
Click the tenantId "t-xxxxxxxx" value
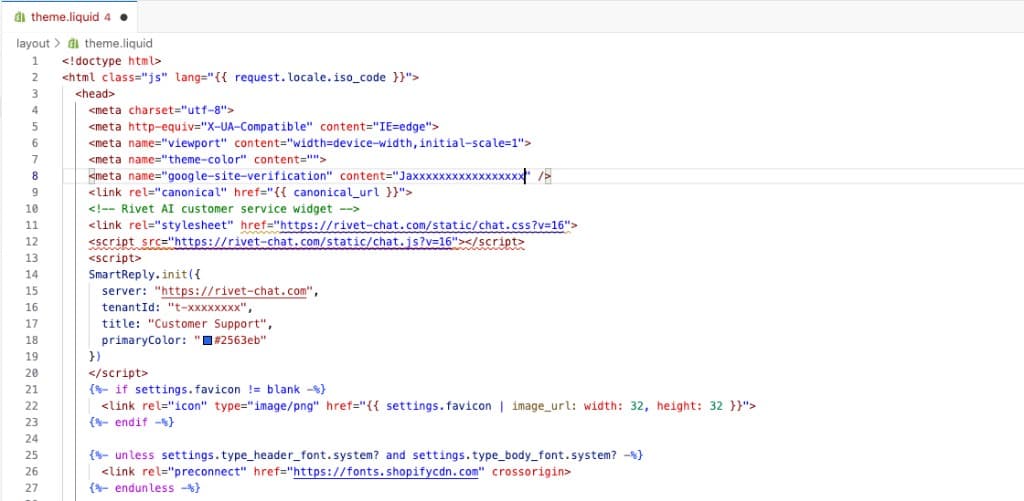pos(210,308)
